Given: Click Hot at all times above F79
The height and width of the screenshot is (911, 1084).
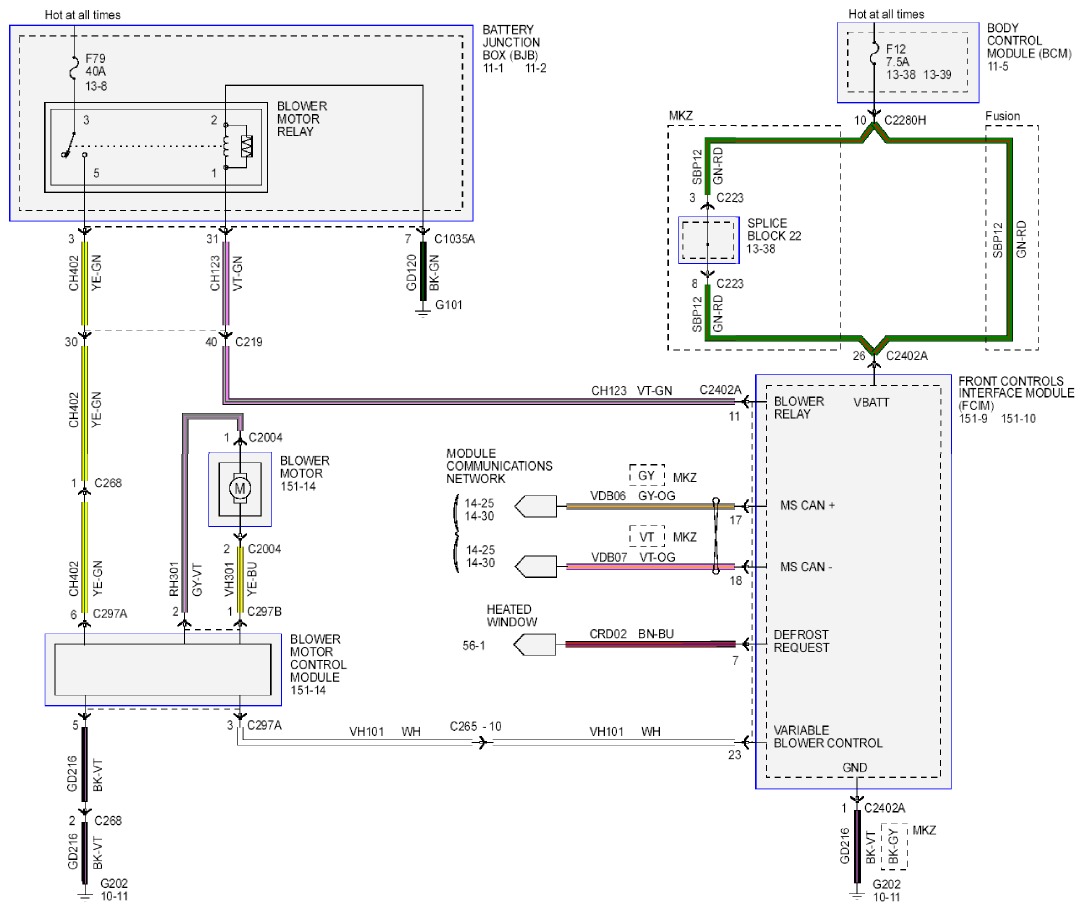Looking at the screenshot, I should [x=82, y=15].
